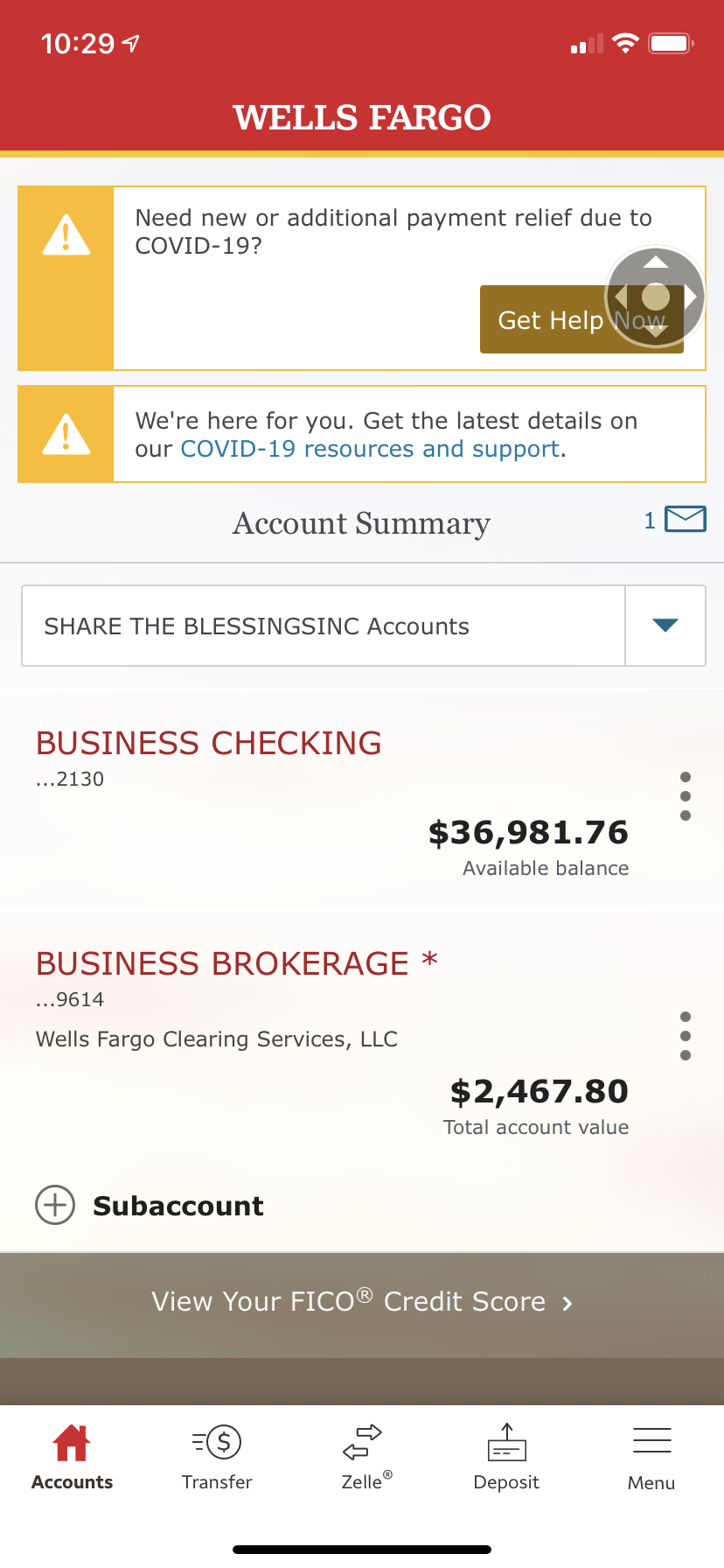This screenshot has width=724, height=1568.
Task: View Your FICO Credit Score banner
Action: coord(362,1303)
